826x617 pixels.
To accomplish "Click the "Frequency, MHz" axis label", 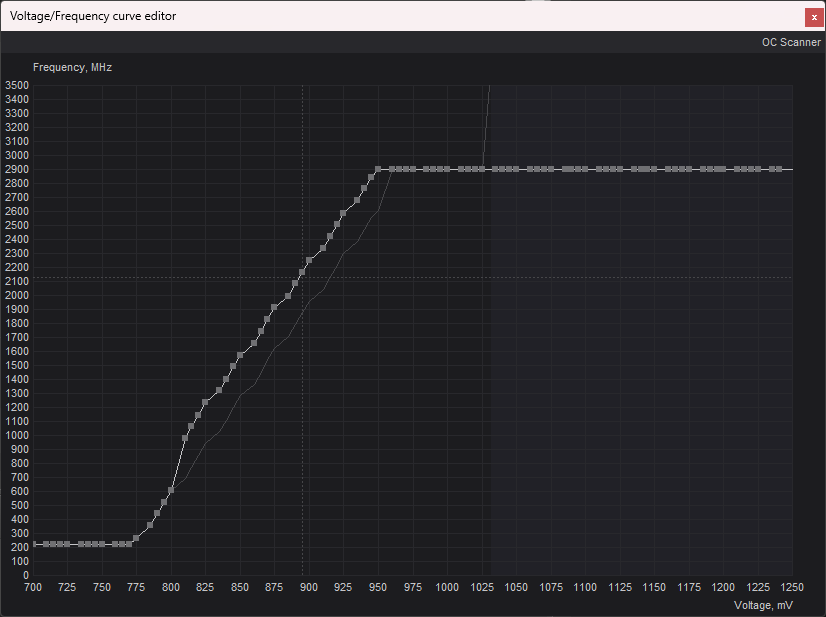I will tap(72, 67).
